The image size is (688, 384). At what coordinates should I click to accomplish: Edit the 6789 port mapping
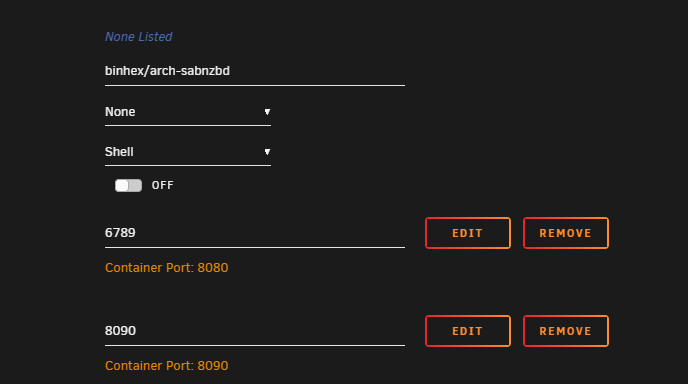click(468, 233)
